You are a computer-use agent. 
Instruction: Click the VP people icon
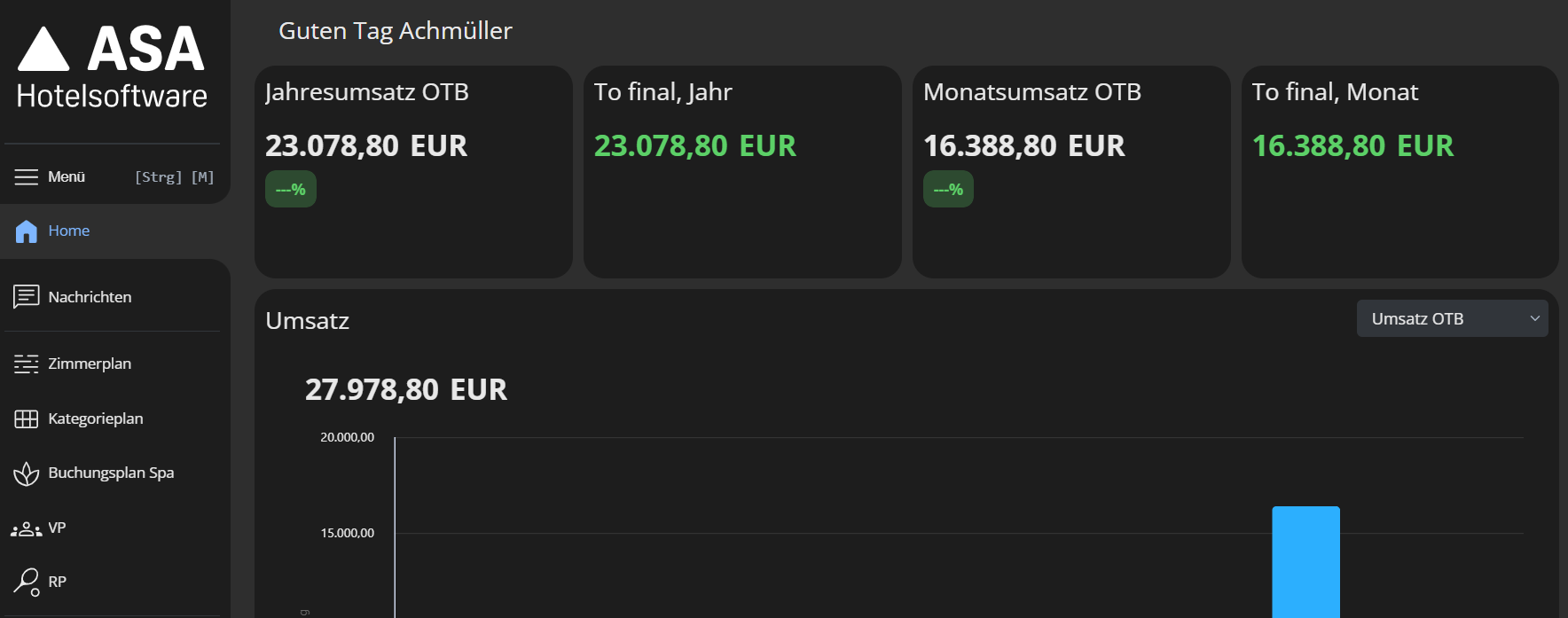point(26,528)
